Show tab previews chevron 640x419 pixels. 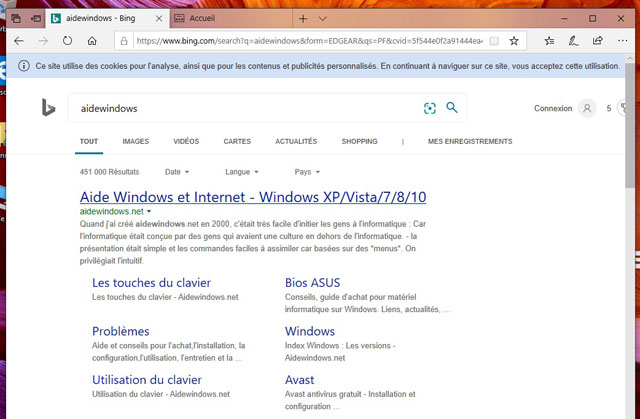[322, 18]
